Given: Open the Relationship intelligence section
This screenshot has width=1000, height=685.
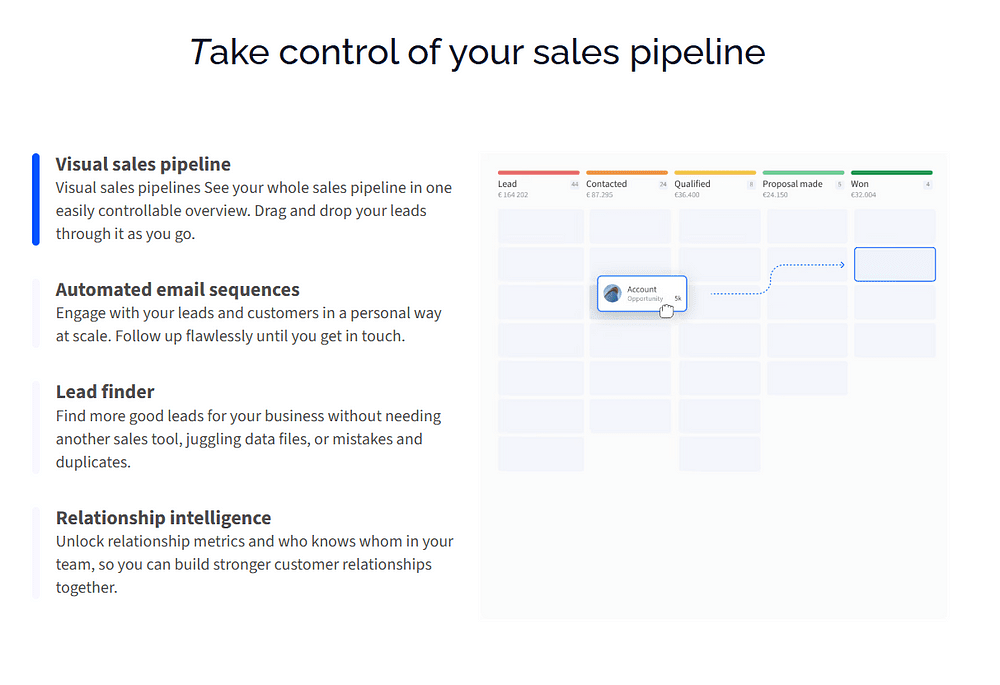Looking at the screenshot, I should pyautogui.click(x=163, y=517).
